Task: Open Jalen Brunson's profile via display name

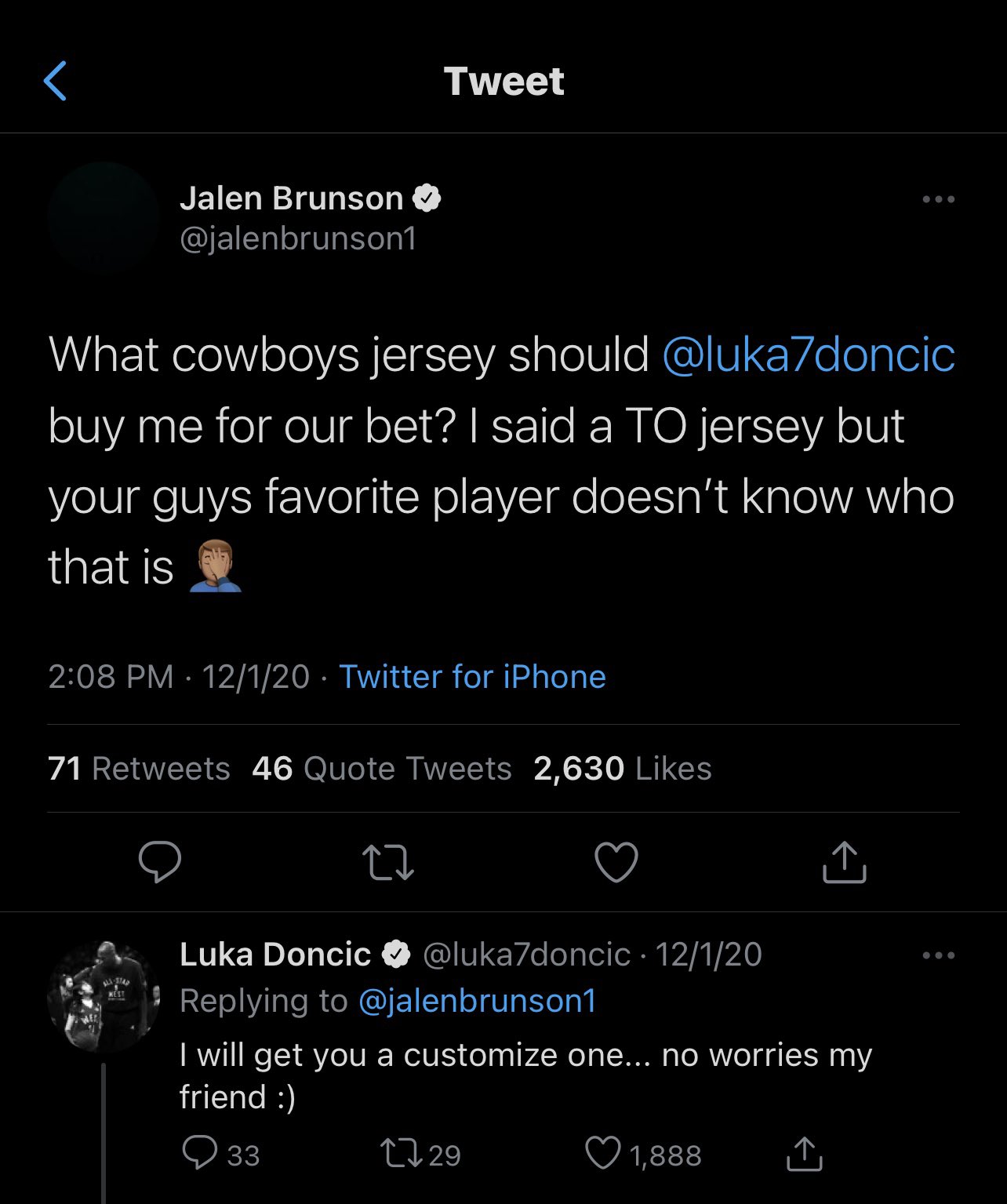Action: (x=291, y=198)
